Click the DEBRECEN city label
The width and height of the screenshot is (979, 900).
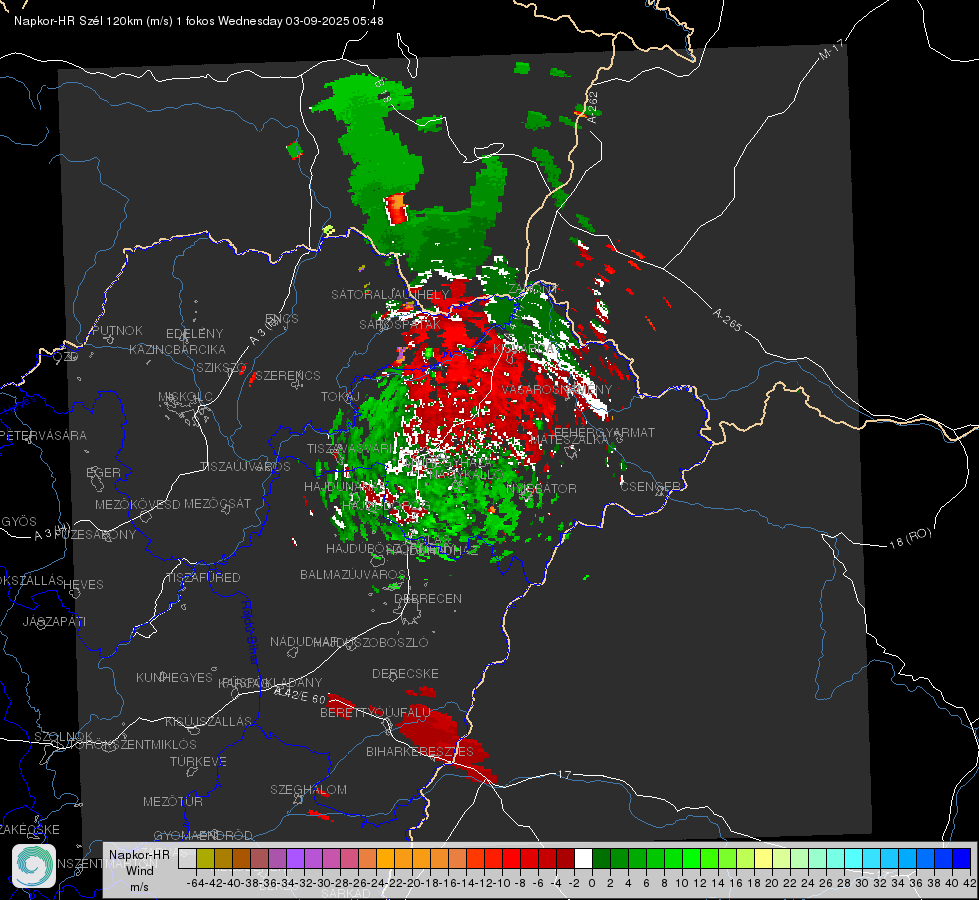[428, 598]
